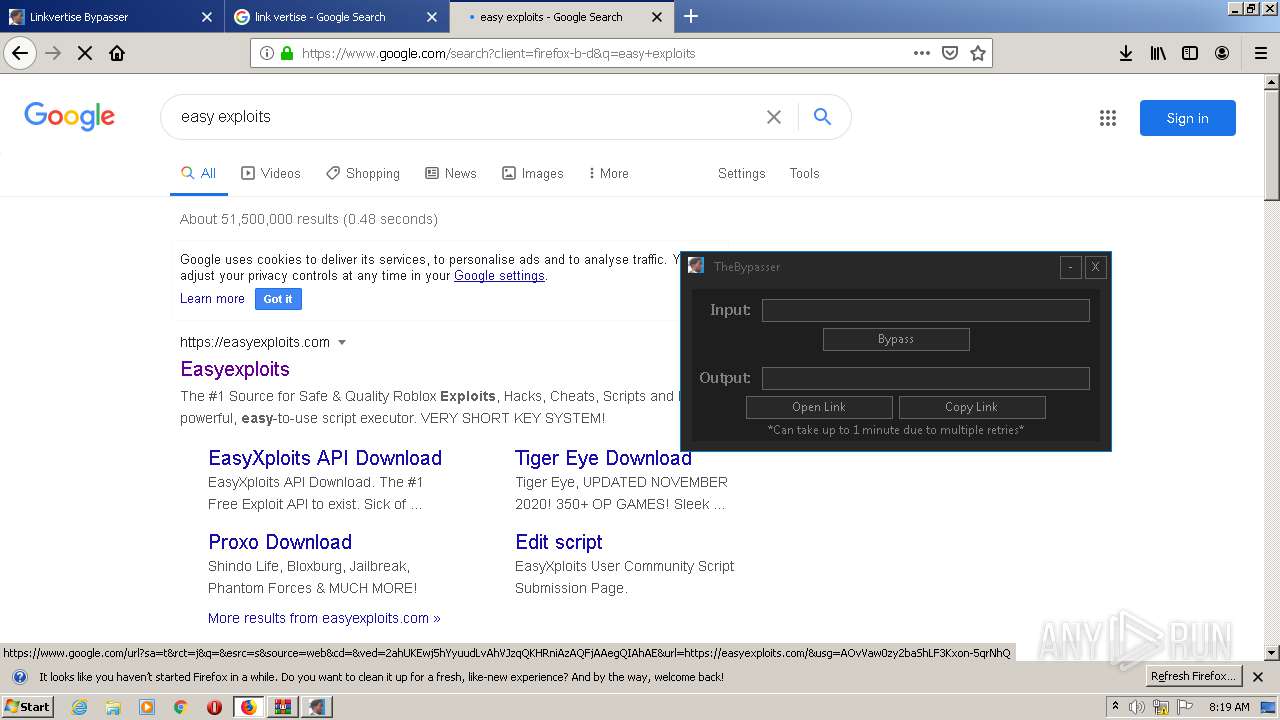Launch Internet Explorer from taskbar
This screenshot has height=720, width=1280.
click(x=80, y=707)
